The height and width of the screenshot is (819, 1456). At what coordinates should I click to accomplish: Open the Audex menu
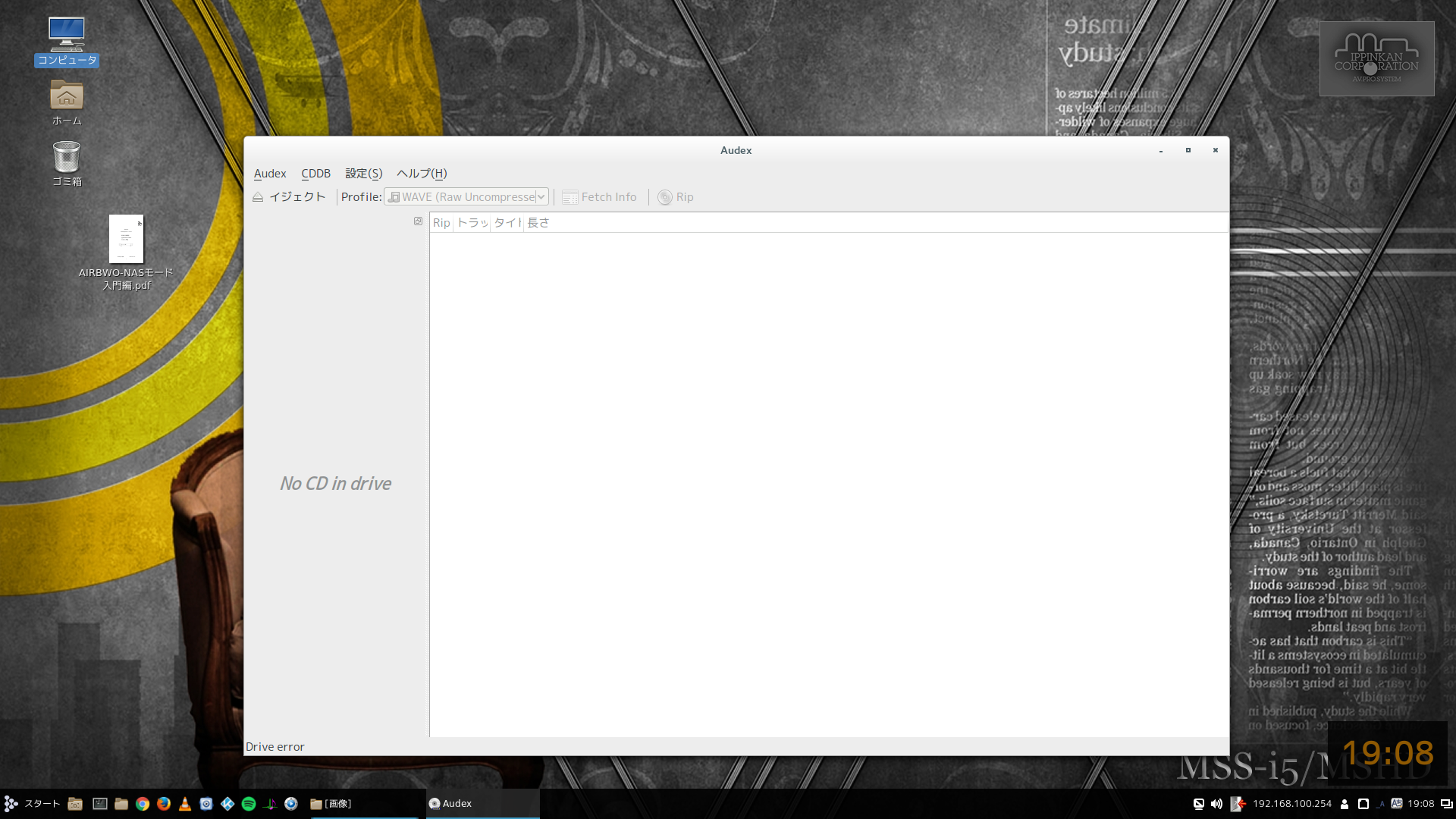(x=270, y=174)
